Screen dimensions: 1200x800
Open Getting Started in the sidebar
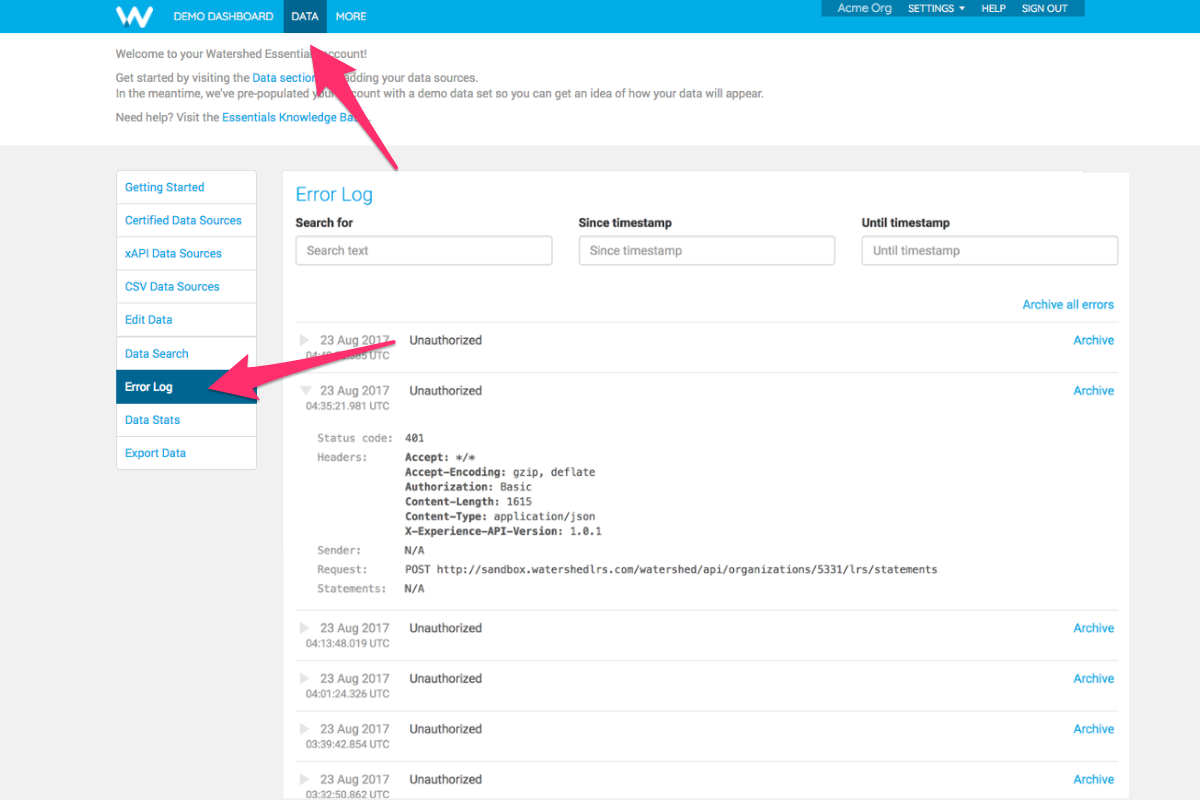pos(186,187)
